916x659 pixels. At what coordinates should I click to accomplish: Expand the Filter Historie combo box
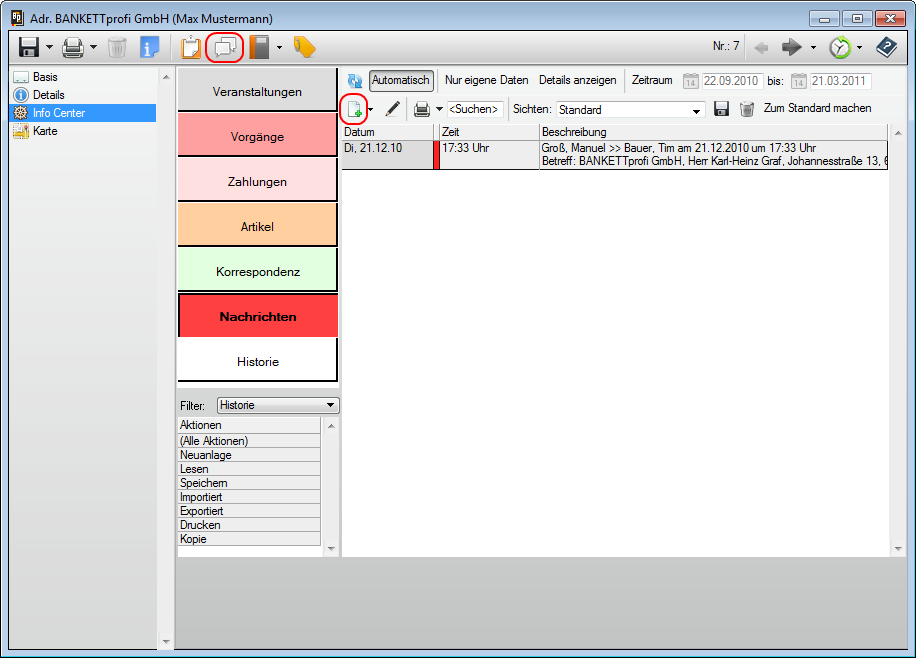point(330,405)
